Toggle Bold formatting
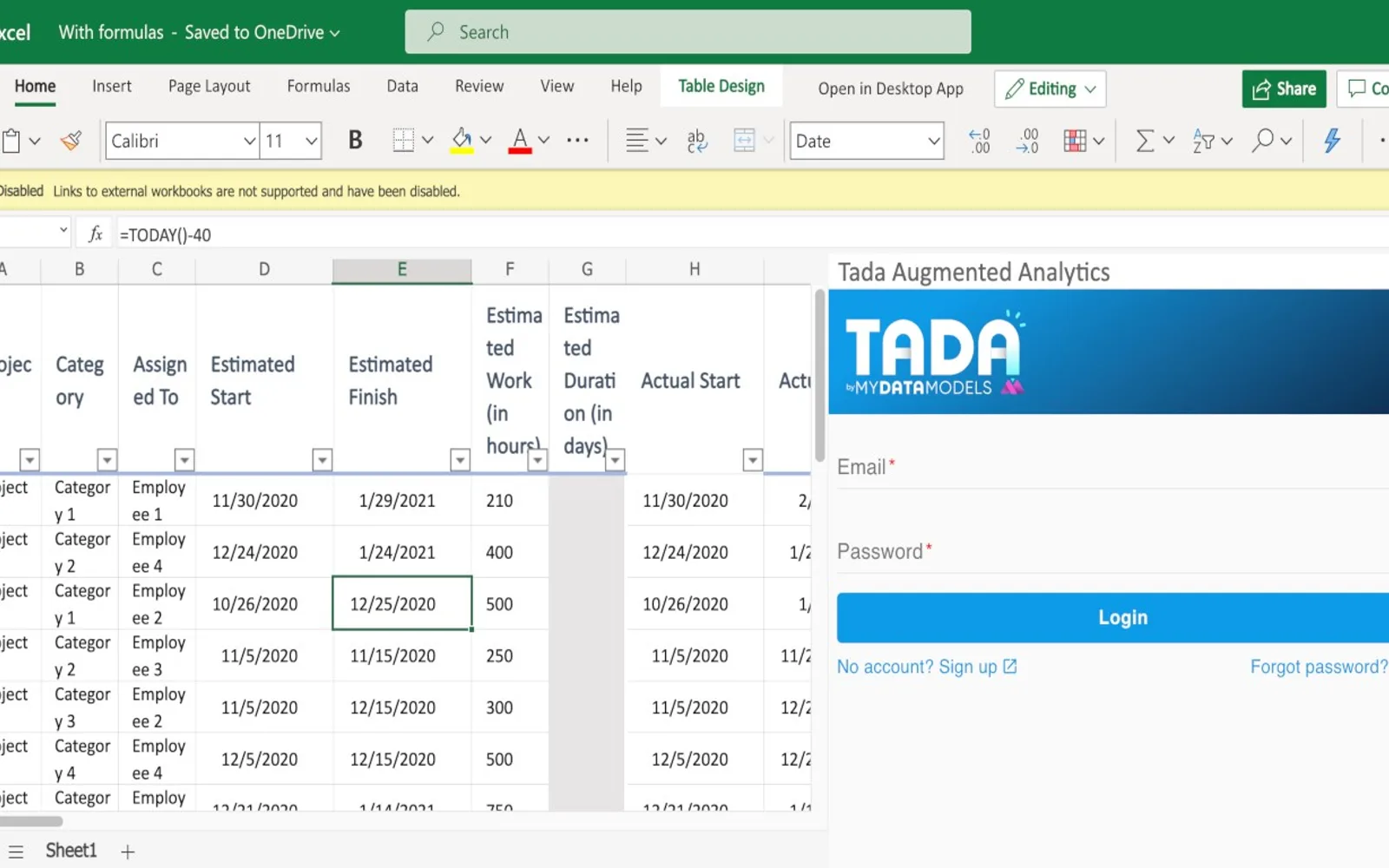 355,141
